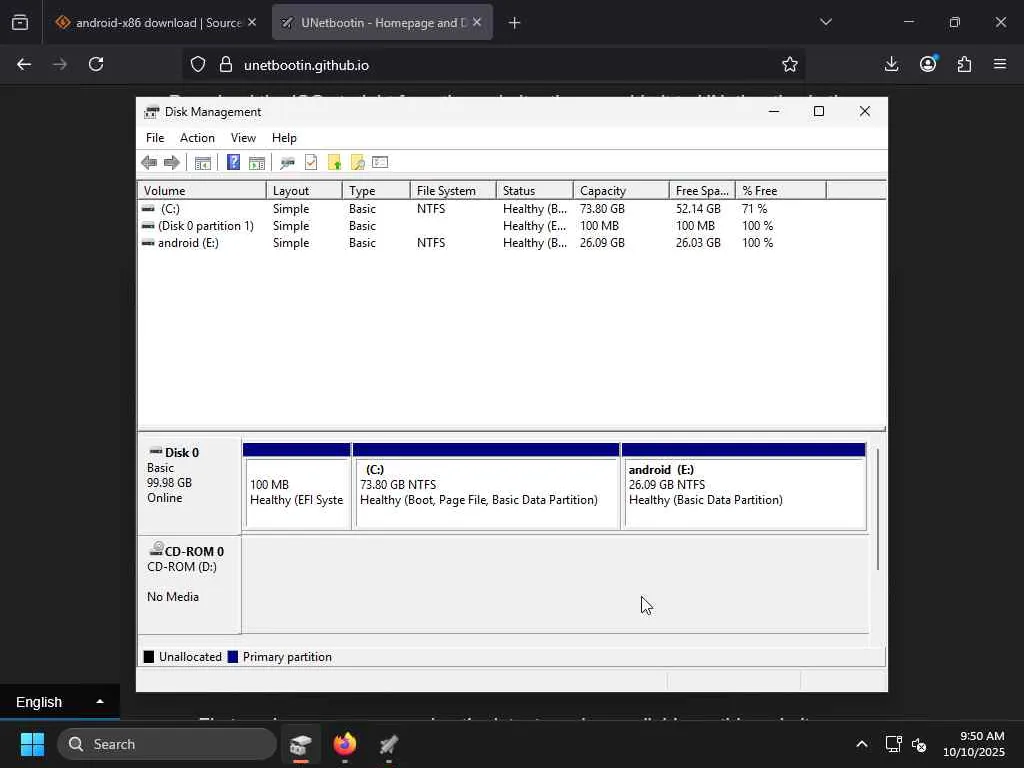The image size is (1024, 768).
Task: Sort by the Type column header
Action: [x=376, y=191]
